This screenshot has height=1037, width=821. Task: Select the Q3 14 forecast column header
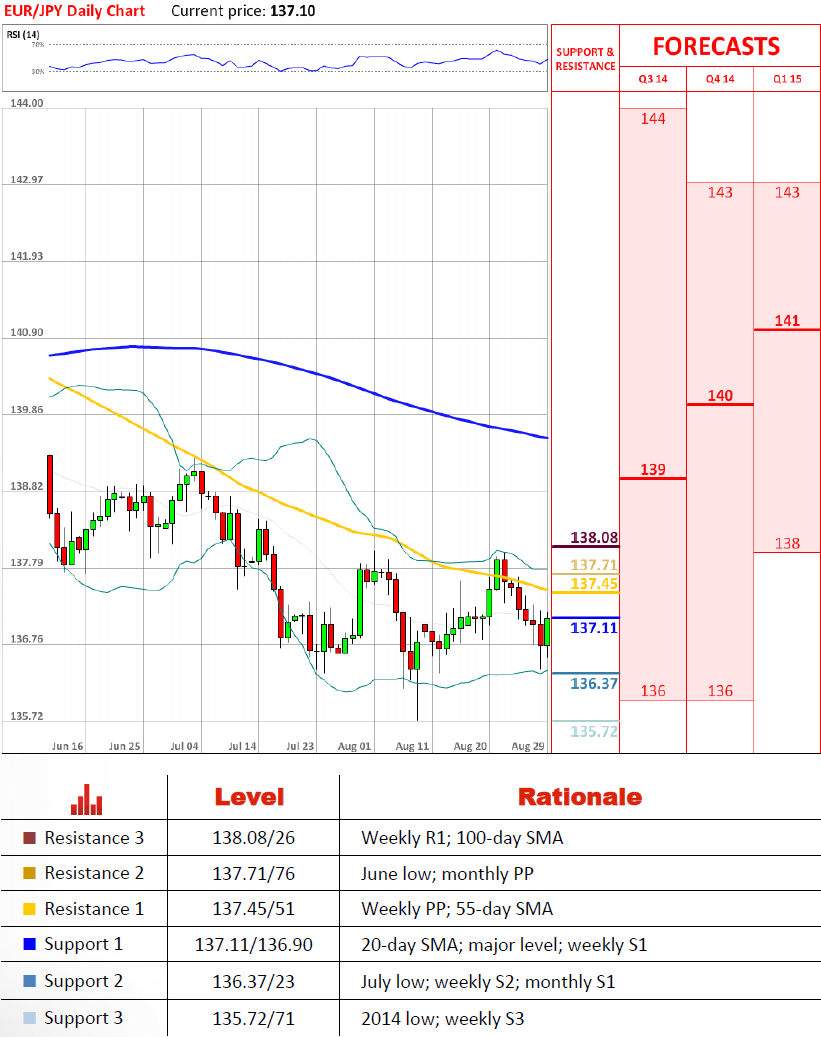(653, 79)
